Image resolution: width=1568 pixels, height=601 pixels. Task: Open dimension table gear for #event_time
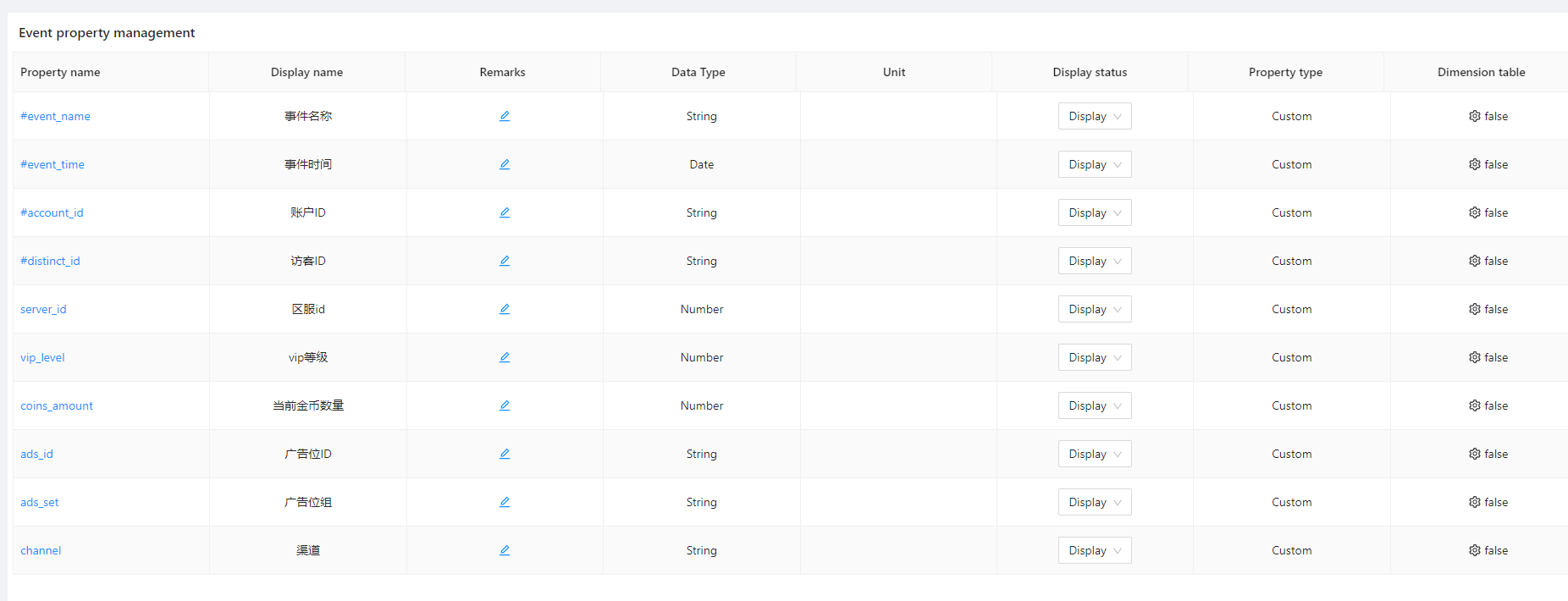pos(1474,164)
